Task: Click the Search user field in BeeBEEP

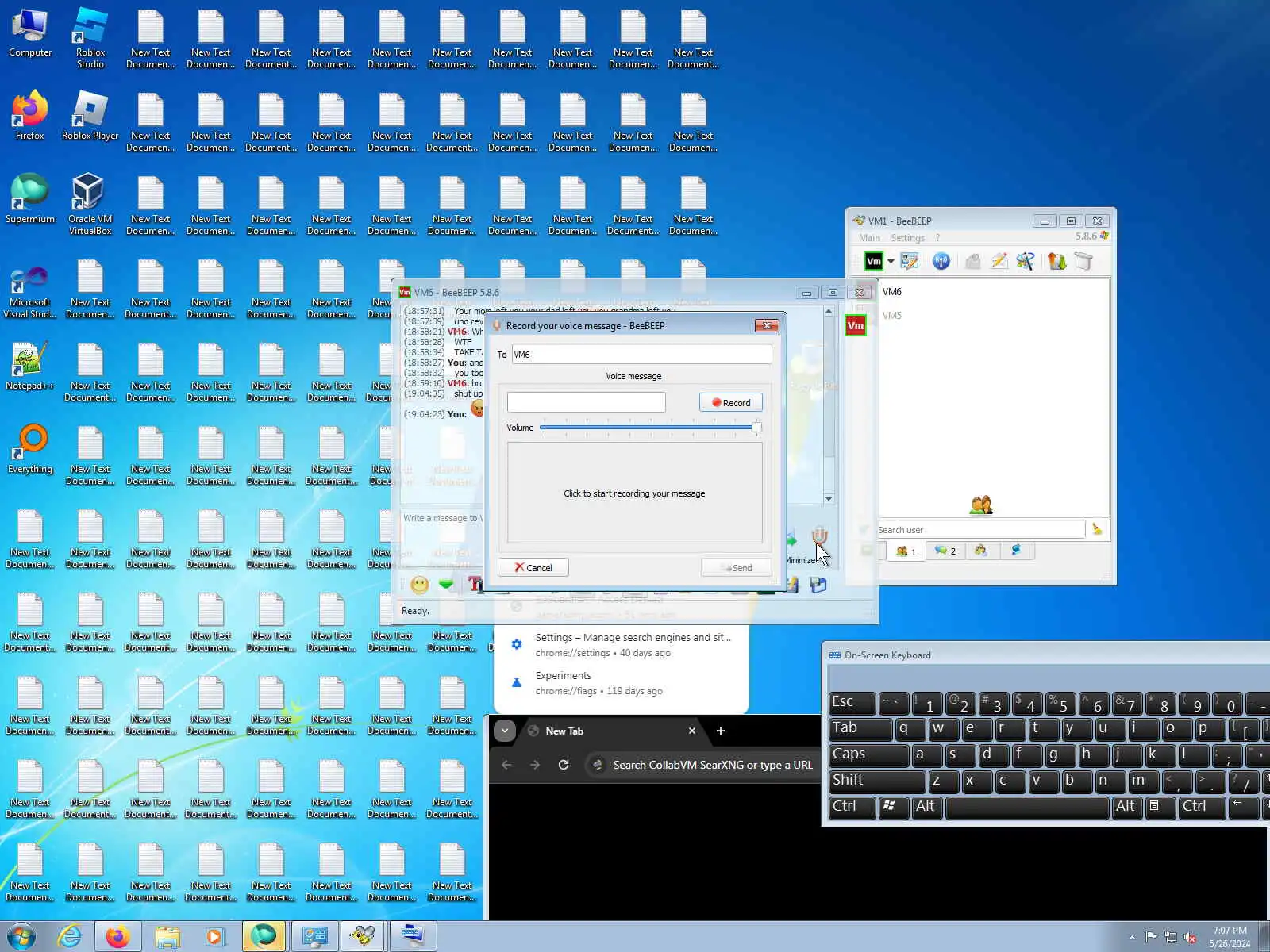Action: click(x=981, y=530)
